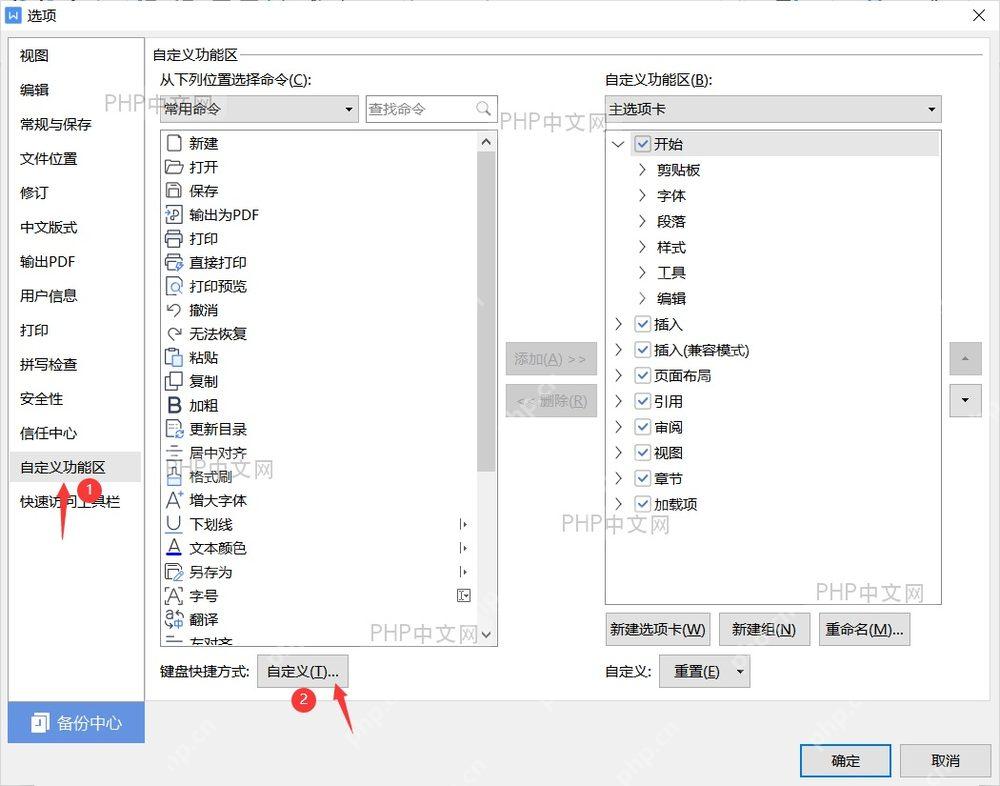Expand the 剪贴板 group

click(x=643, y=170)
